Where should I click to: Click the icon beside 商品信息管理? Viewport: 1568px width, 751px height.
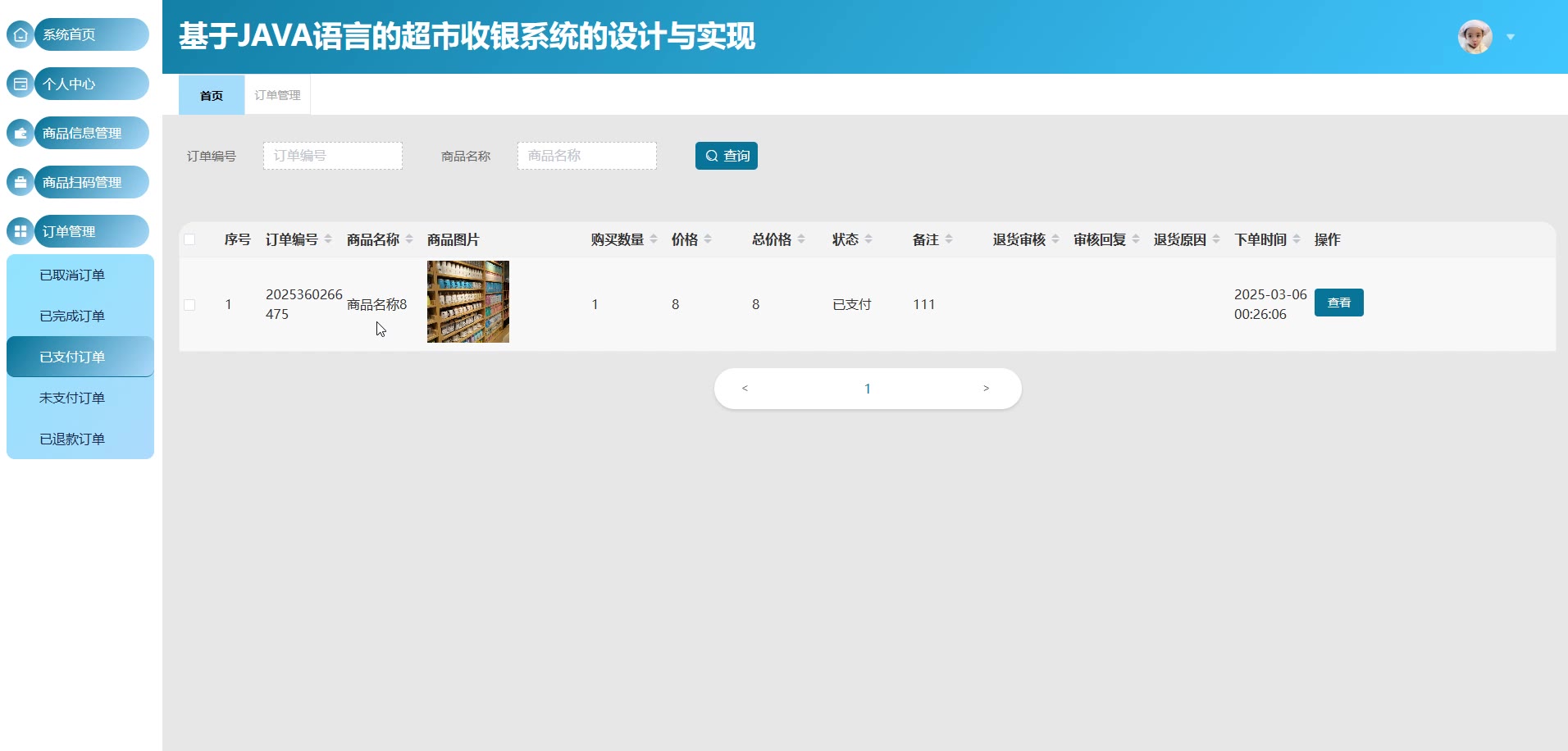coord(21,133)
